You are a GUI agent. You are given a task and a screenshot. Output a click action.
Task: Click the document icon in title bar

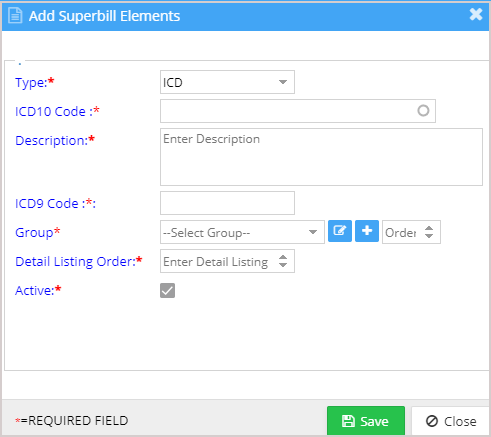tap(15, 16)
